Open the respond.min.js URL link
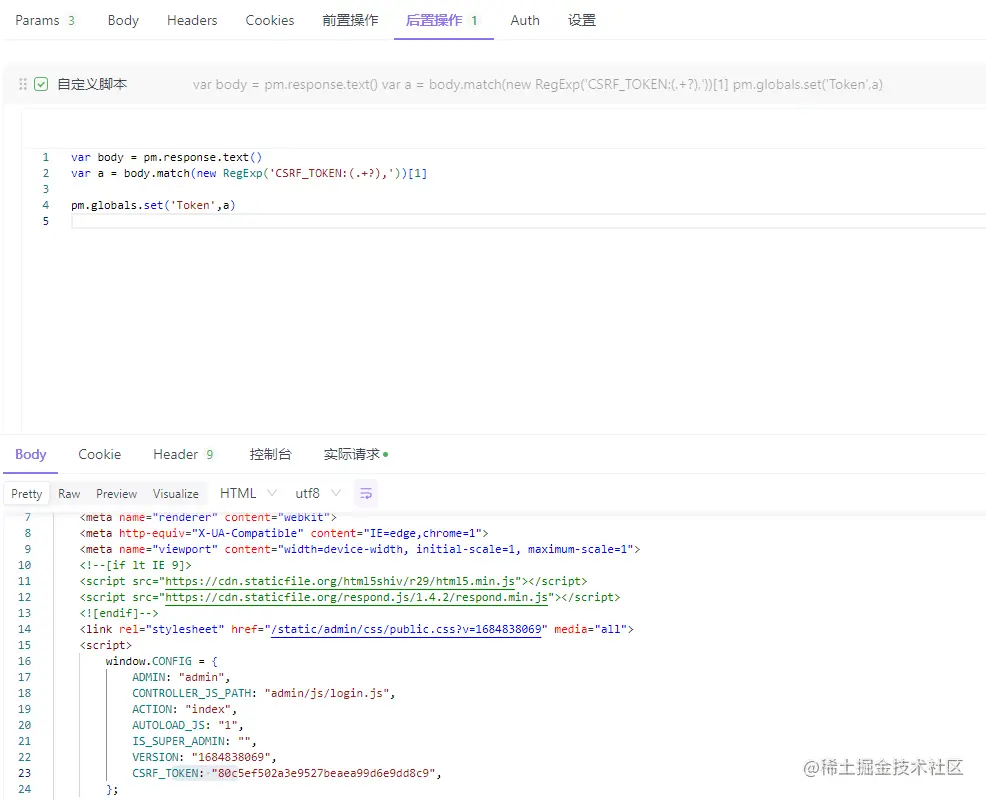The width and height of the screenshot is (986, 800). pyautogui.click(x=356, y=597)
